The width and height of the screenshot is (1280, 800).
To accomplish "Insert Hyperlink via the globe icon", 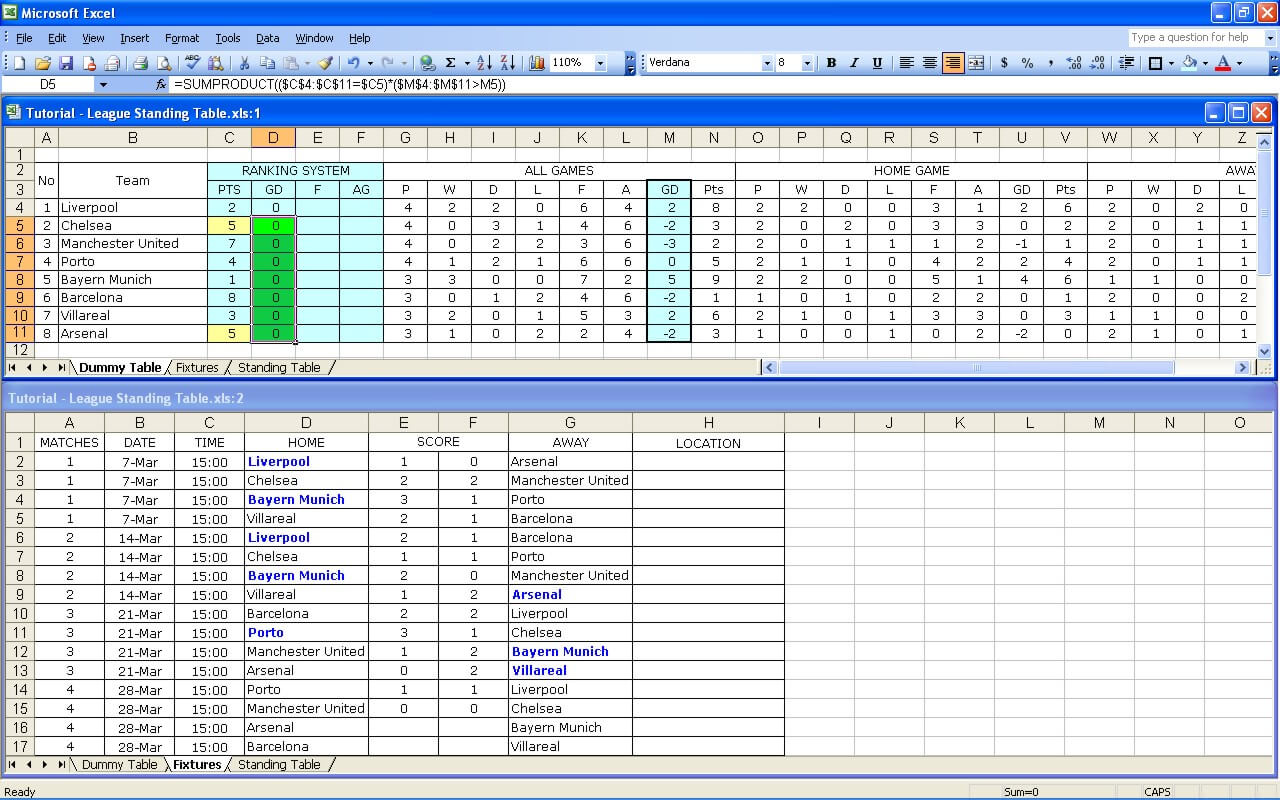I will point(426,63).
